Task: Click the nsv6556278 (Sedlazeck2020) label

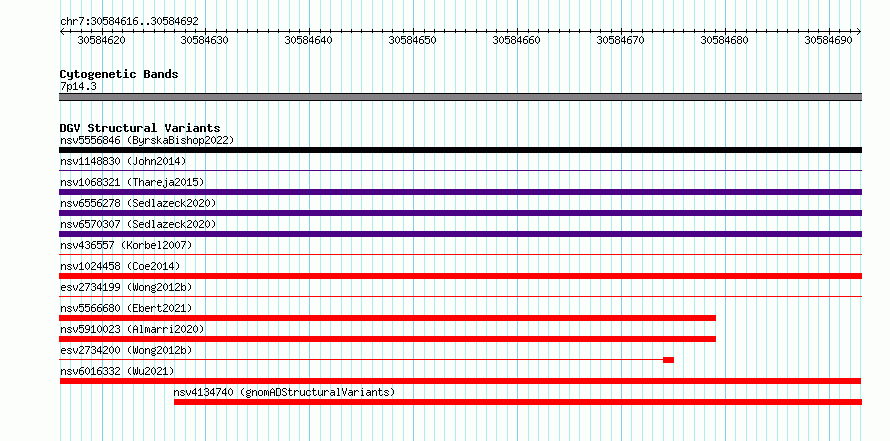Action: (x=138, y=203)
